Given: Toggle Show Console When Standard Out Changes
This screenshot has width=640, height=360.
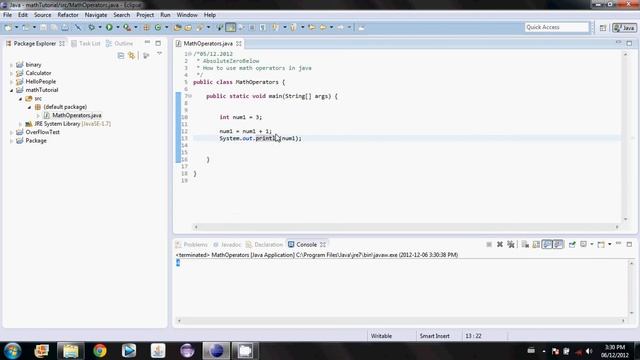Looking at the screenshot, I should click(x=547, y=244).
